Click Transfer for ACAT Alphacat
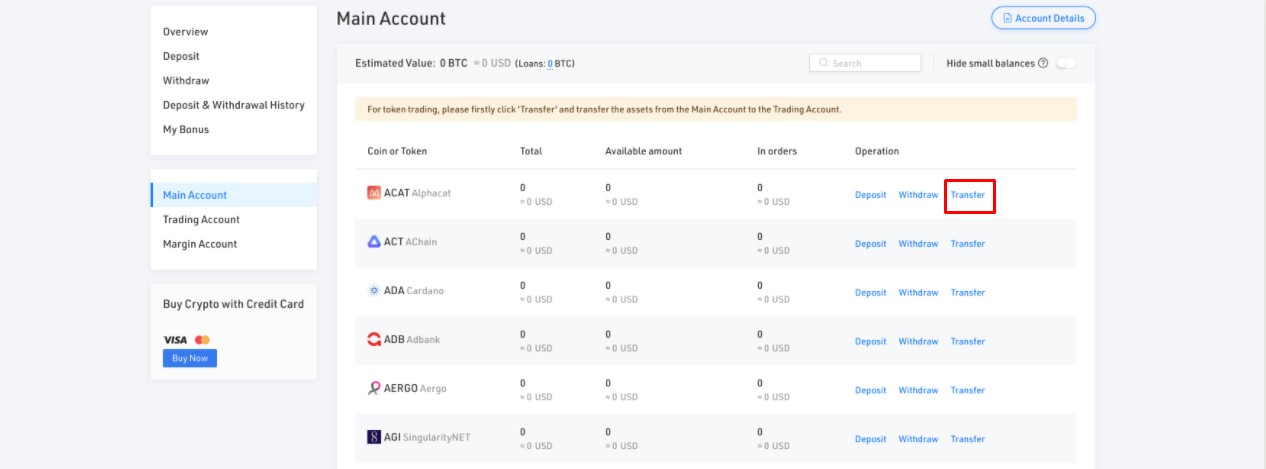 [x=968, y=195]
